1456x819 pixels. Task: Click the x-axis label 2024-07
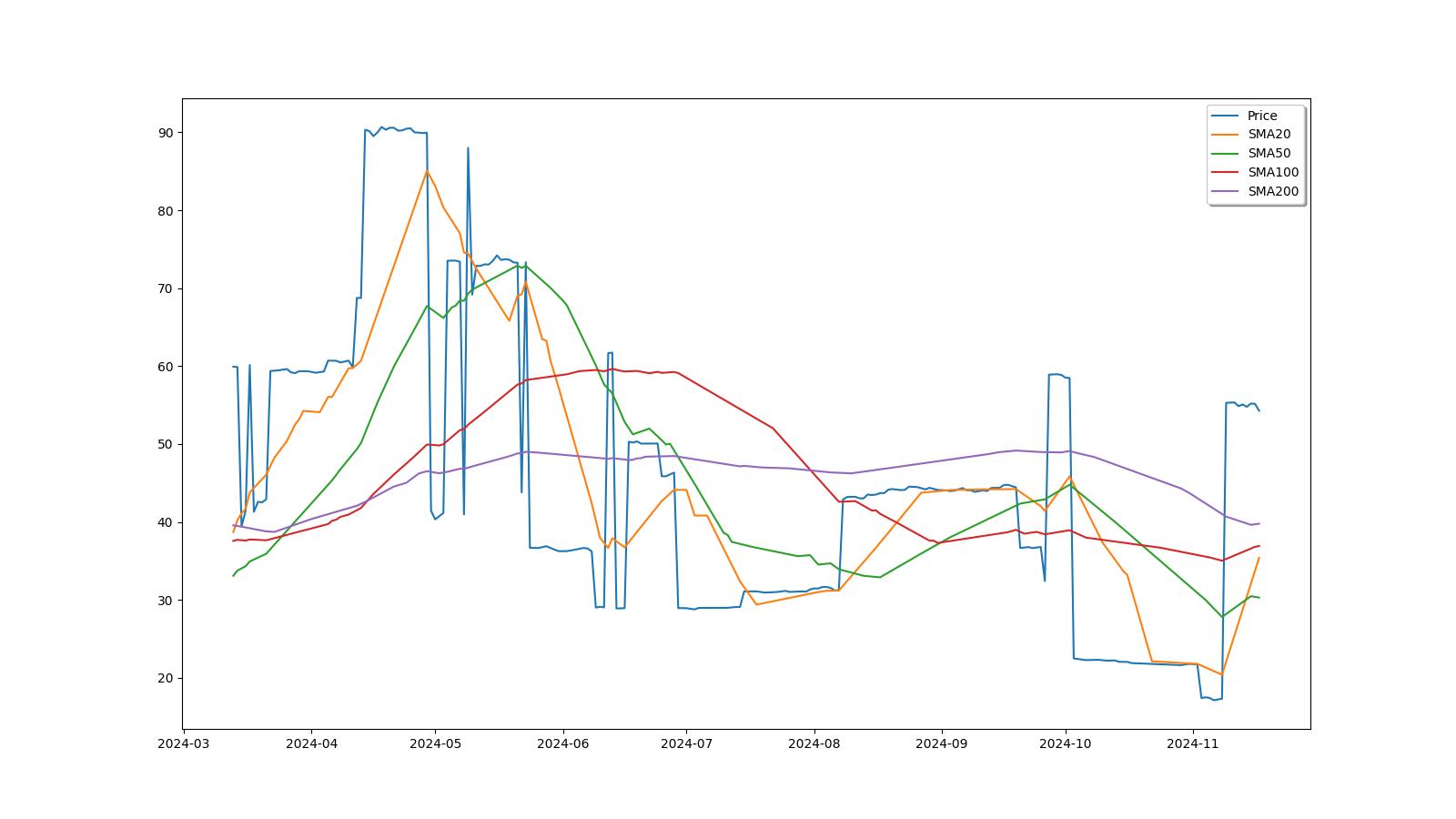(x=685, y=743)
